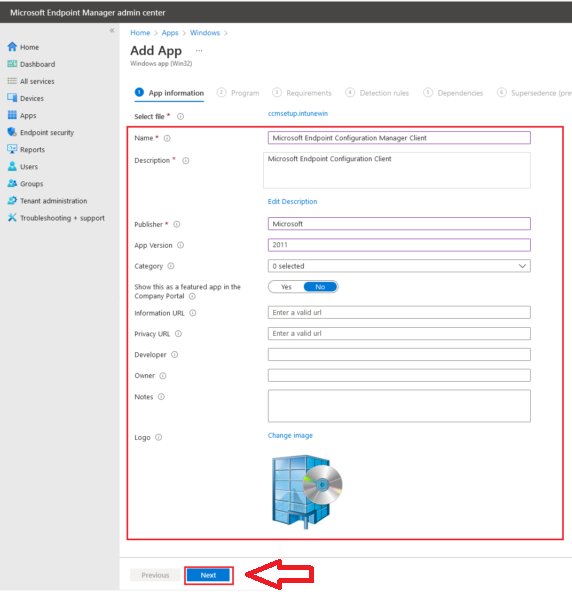Open Troubleshooting + support in sidebar
This screenshot has width=572, height=599.
tap(56, 218)
